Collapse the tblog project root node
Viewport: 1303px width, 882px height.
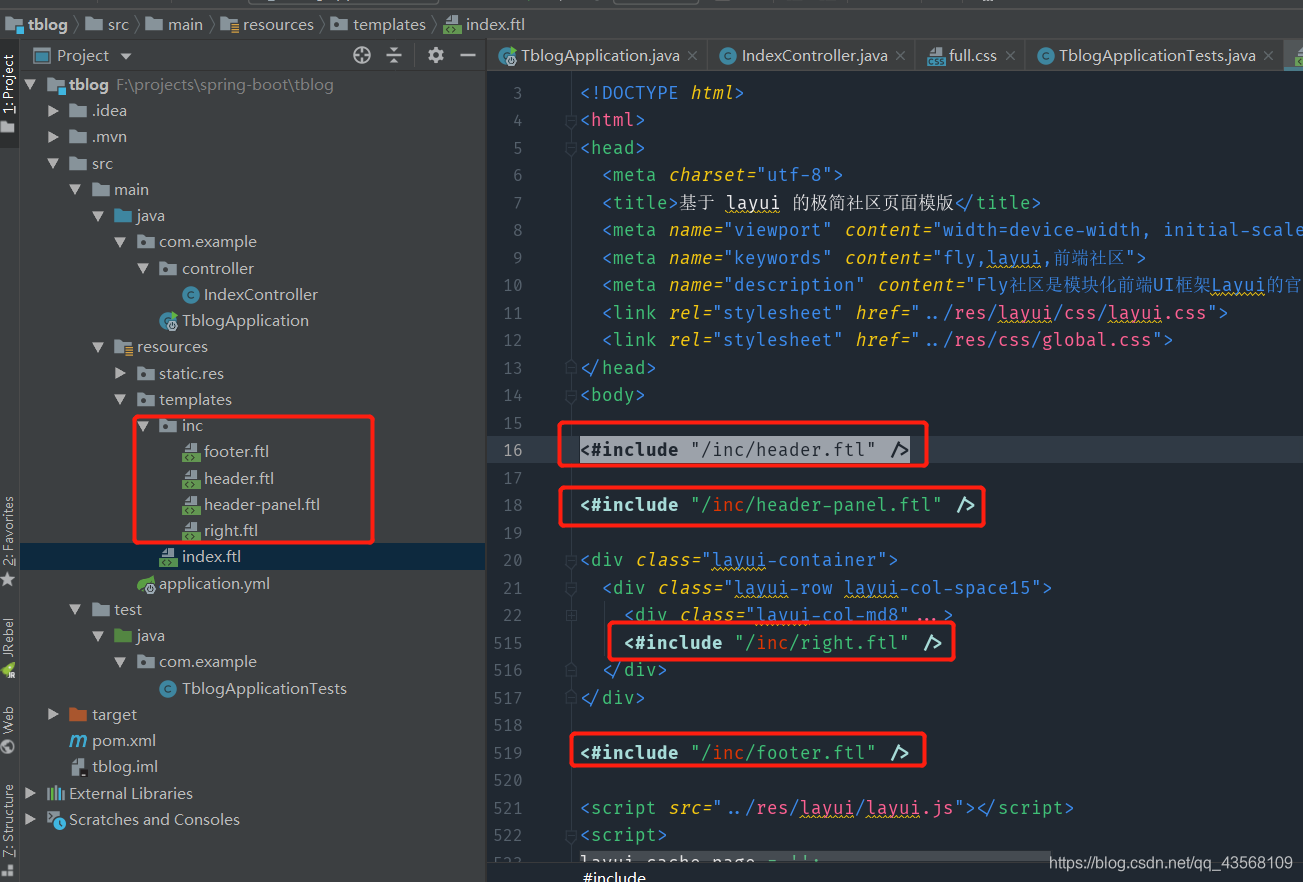pyautogui.click(x=30, y=85)
